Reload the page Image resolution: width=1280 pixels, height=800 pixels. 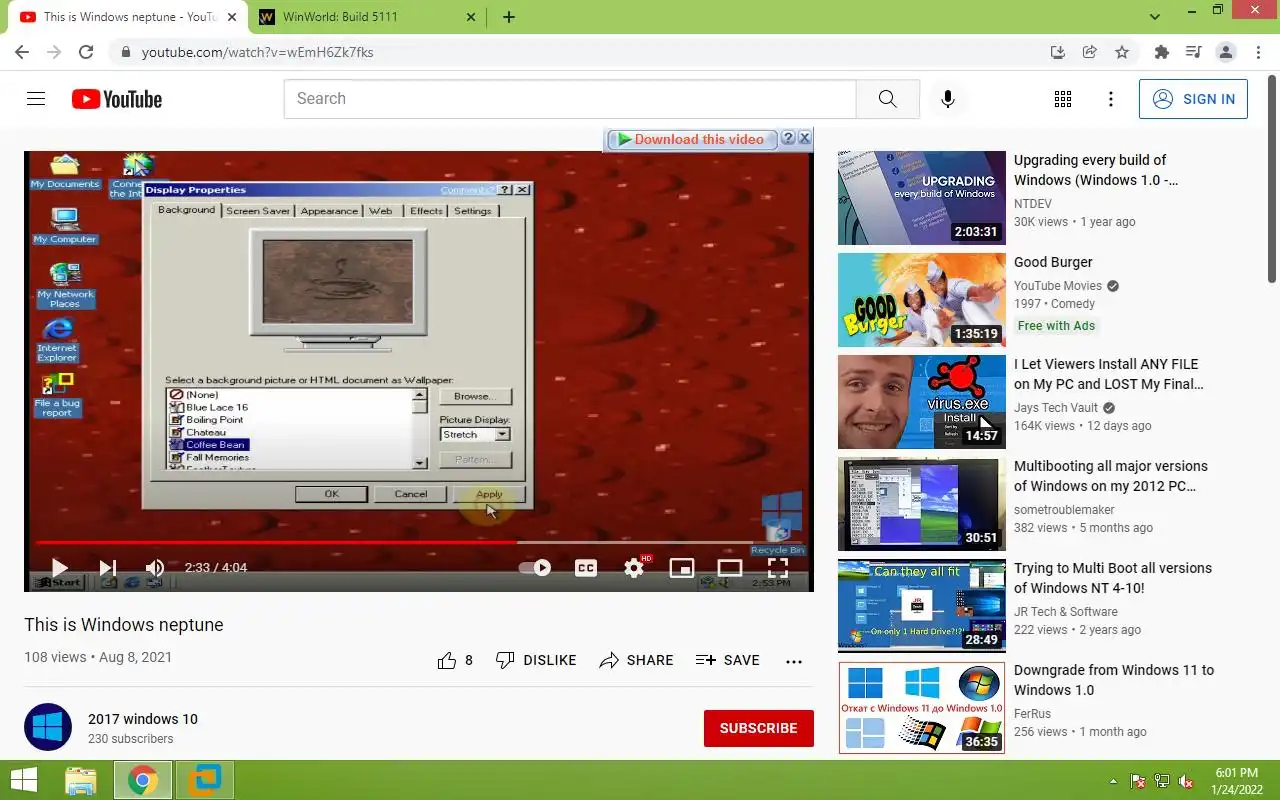(86, 52)
